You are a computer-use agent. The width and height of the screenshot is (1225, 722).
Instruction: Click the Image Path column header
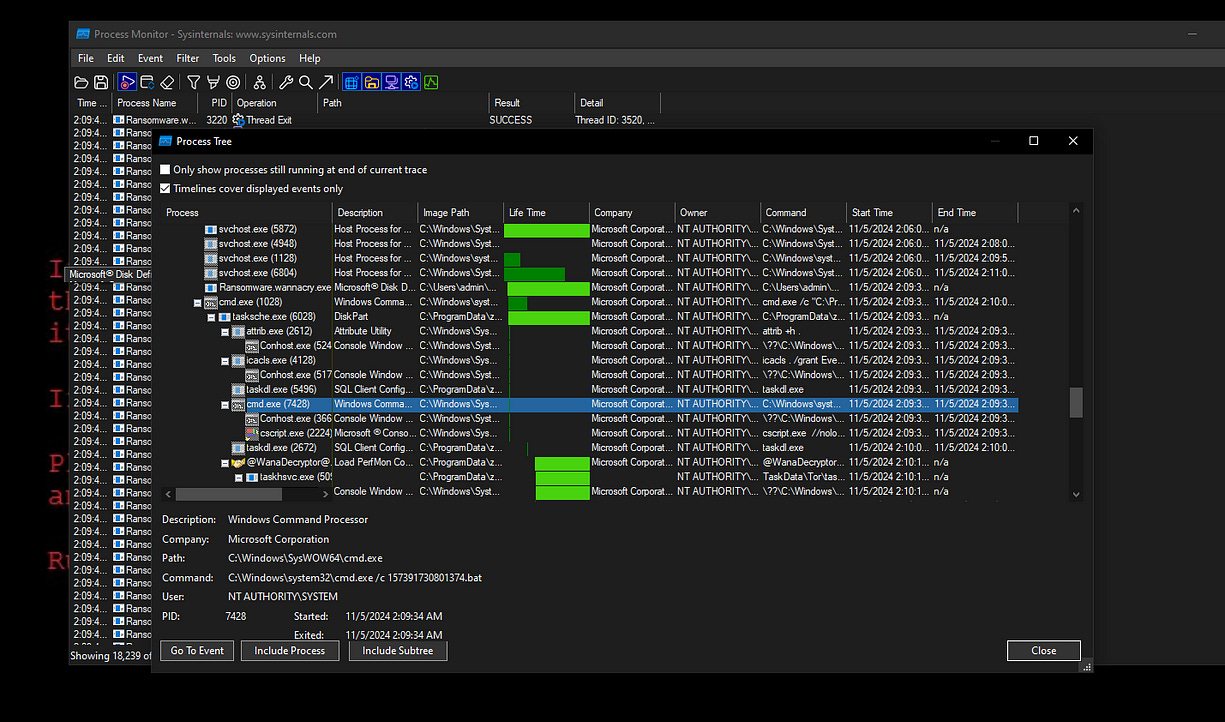point(461,212)
